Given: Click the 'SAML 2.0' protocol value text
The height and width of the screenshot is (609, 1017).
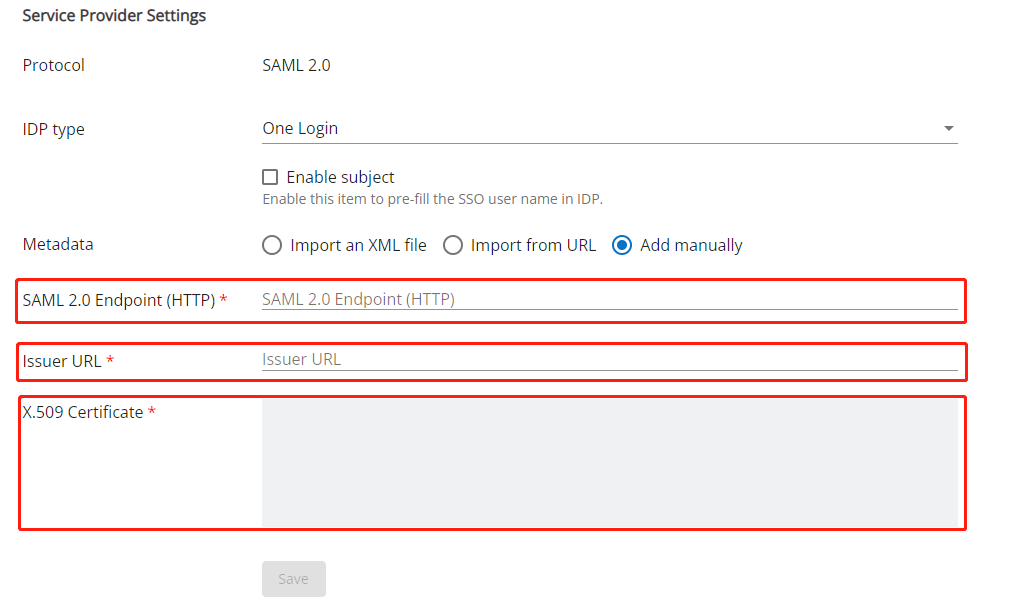Looking at the screenshot, I should click(296, 66).
